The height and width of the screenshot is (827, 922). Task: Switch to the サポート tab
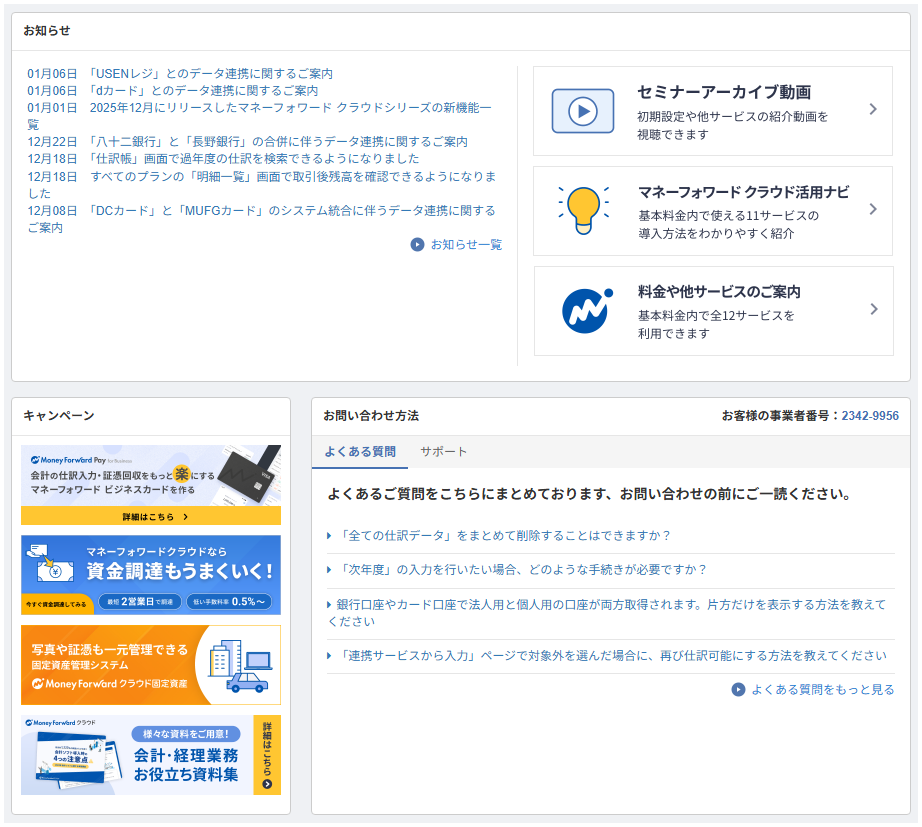(x=443, y=451)
